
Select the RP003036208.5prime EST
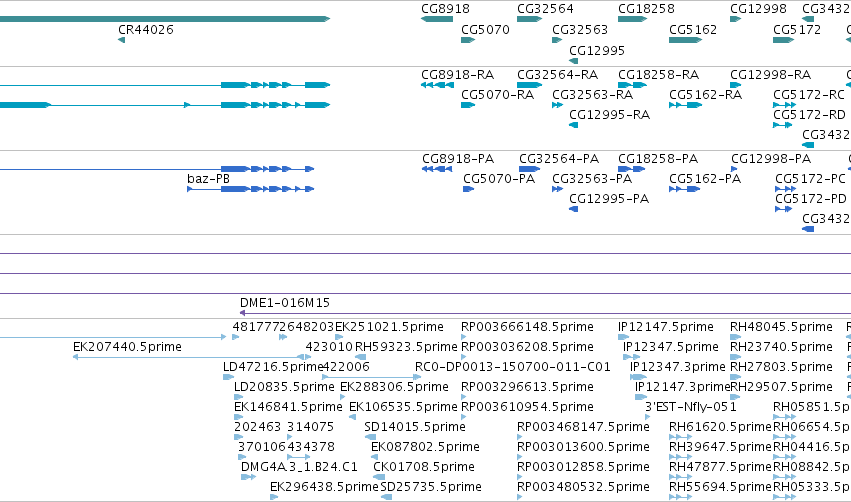point(464,357)
